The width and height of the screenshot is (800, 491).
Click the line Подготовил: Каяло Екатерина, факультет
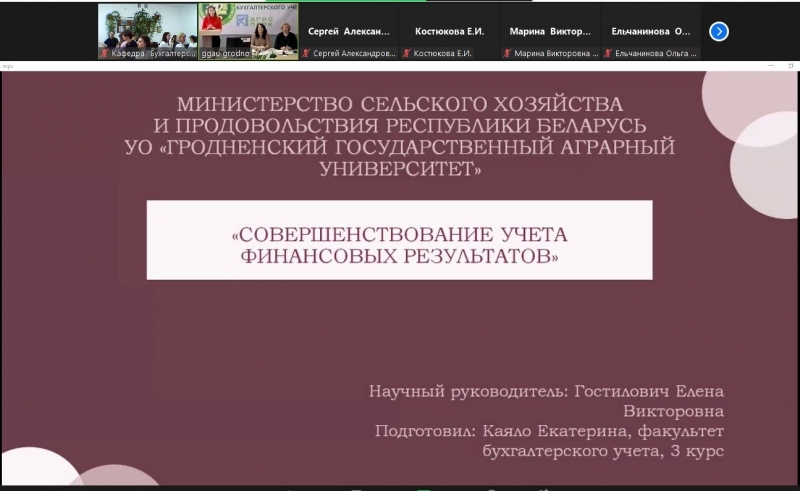(x=549, y=431)
